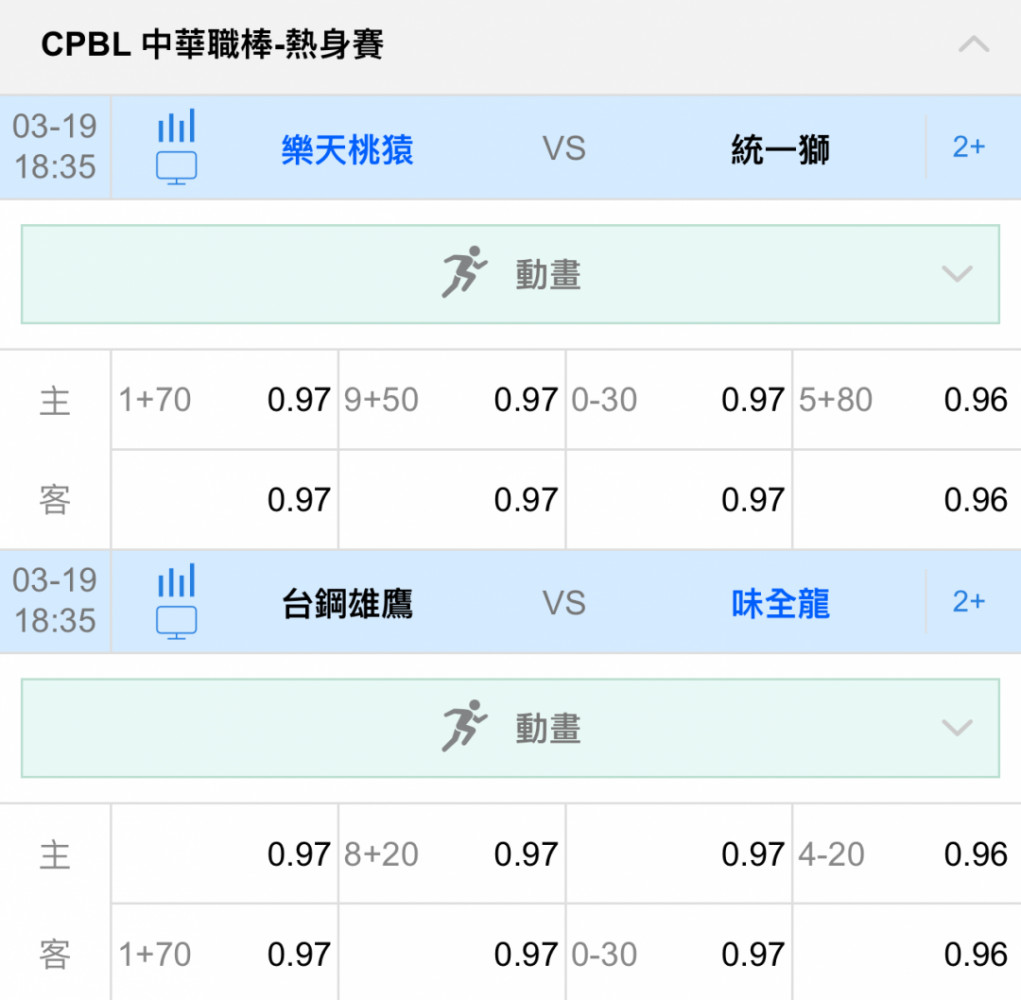Screen dimensions: 1021x1000
Task: Pick 客 second column 0.97 in 台鋼雄鷹 match
Action: (x=452, y=953)
